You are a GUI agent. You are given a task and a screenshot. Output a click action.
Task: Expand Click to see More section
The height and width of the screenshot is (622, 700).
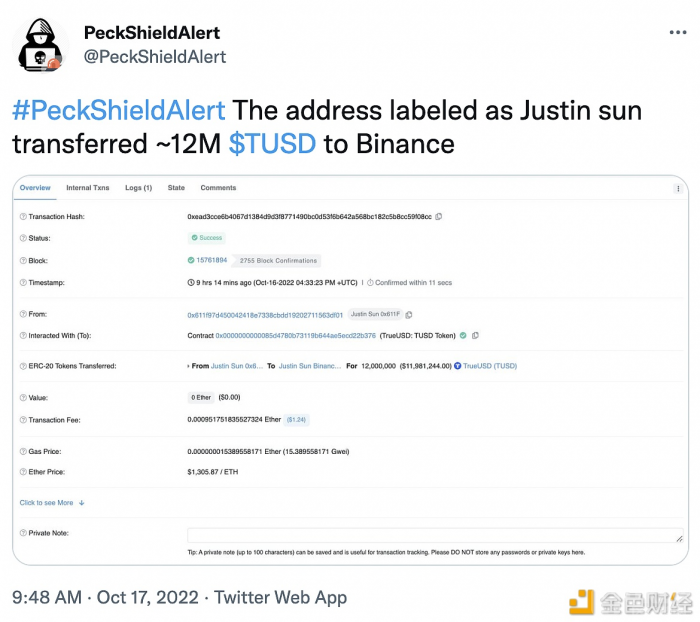tap(52, 503)
